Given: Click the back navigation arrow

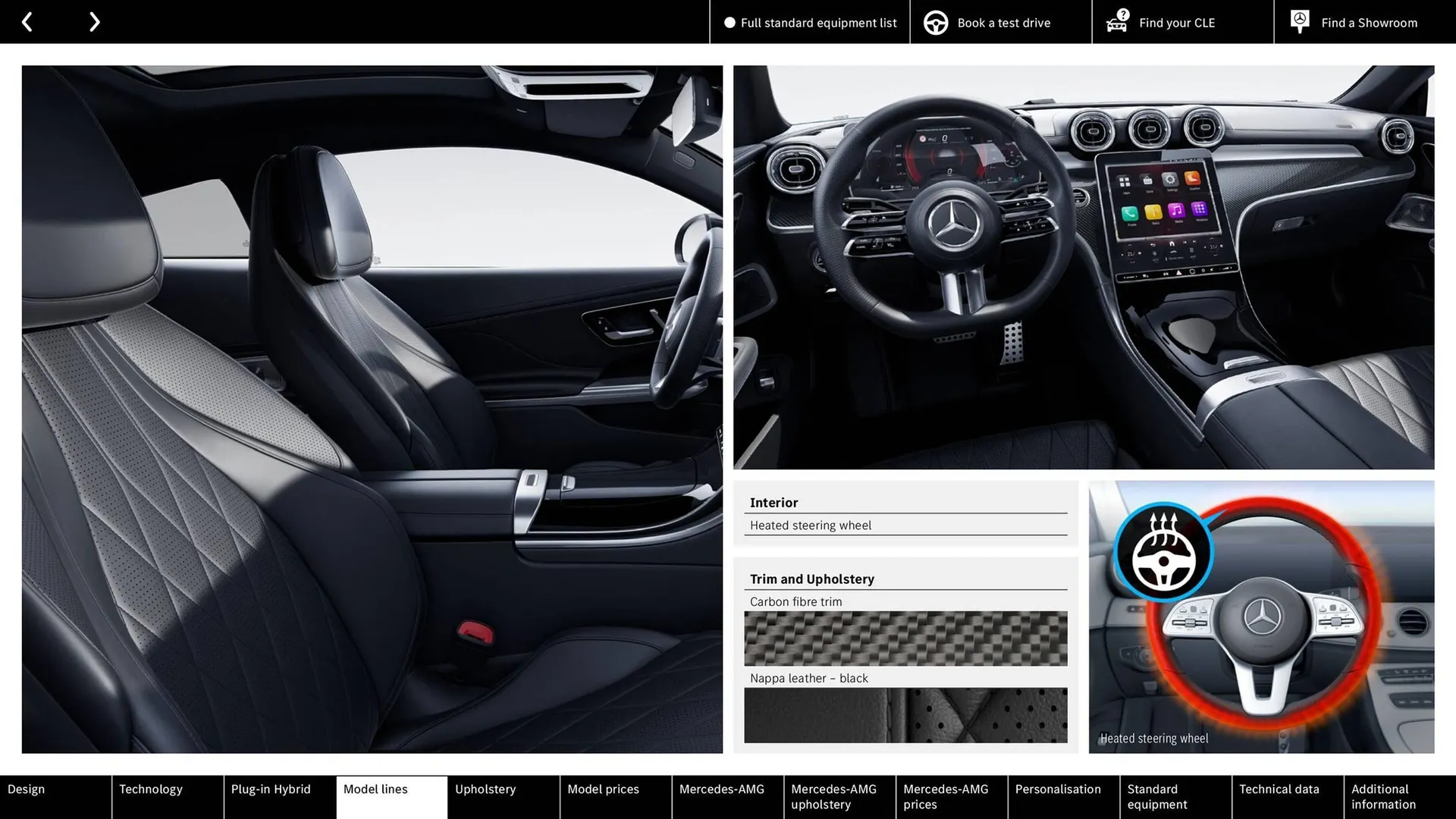Looking at the screenshot, I should (27, 21).
